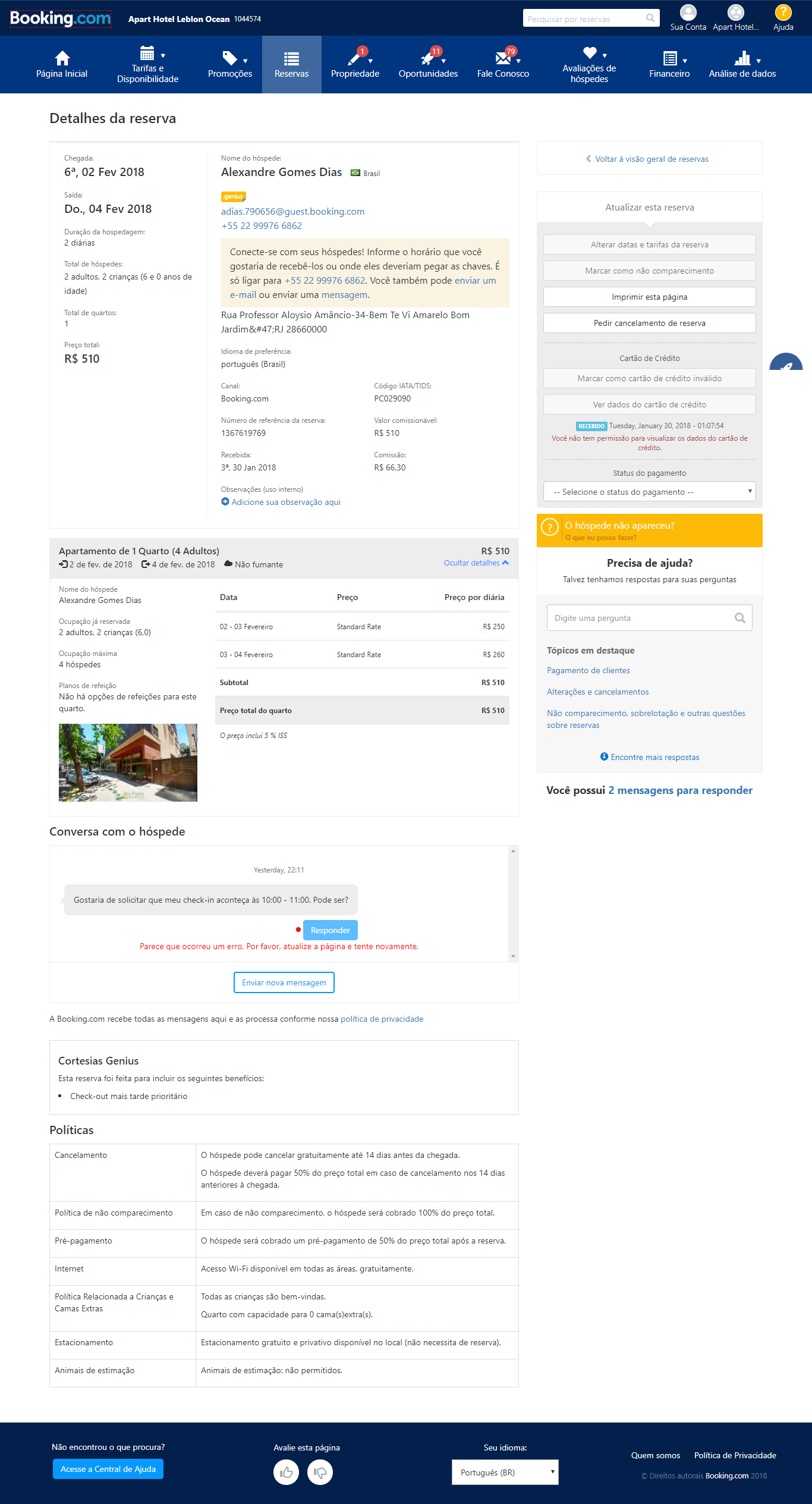This screenshot has height=1504, width=812.
Task: Open the Oportunidades rocket icon
Action: point(427,58)
